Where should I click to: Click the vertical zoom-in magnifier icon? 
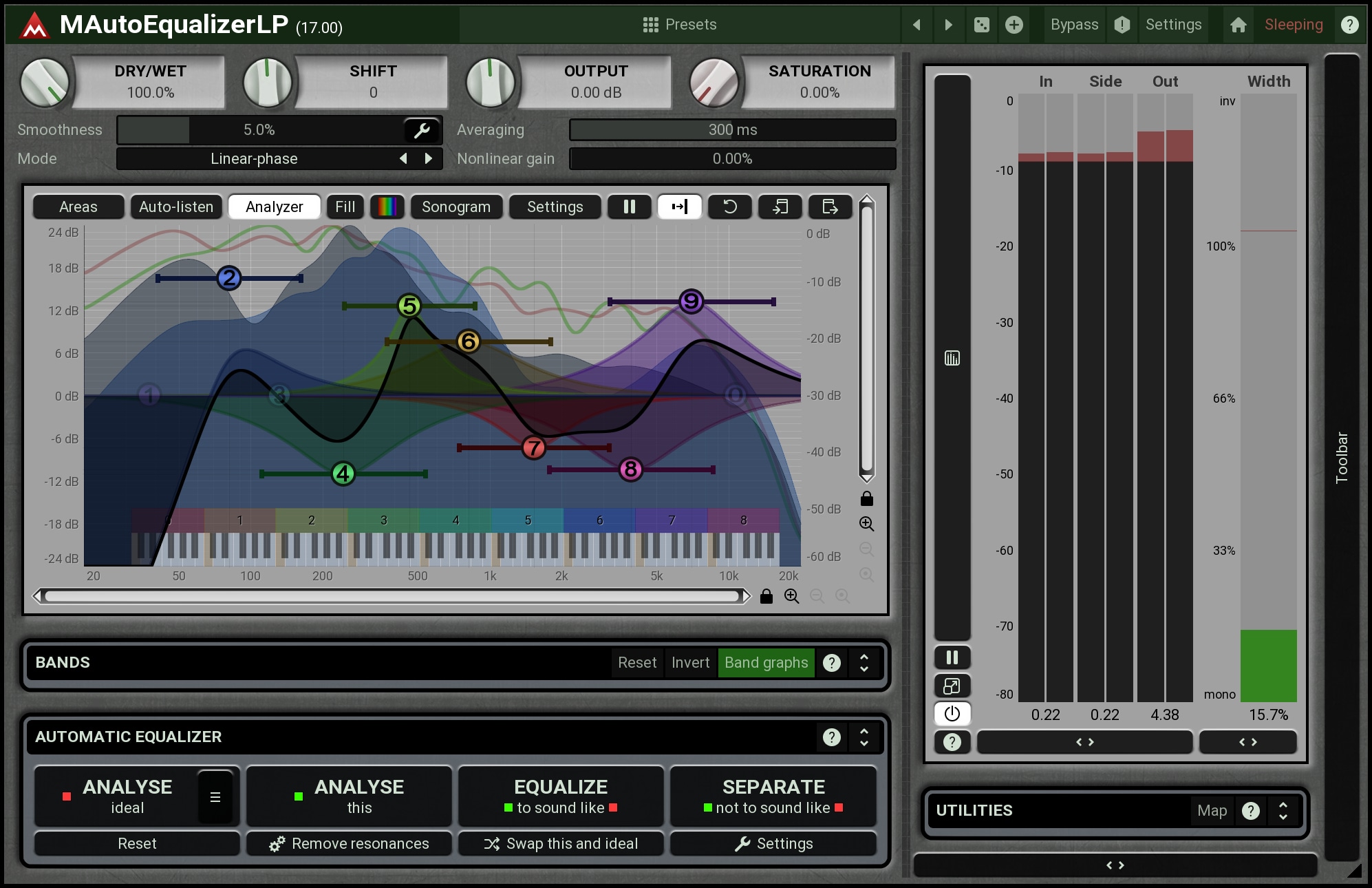point(866,524)
